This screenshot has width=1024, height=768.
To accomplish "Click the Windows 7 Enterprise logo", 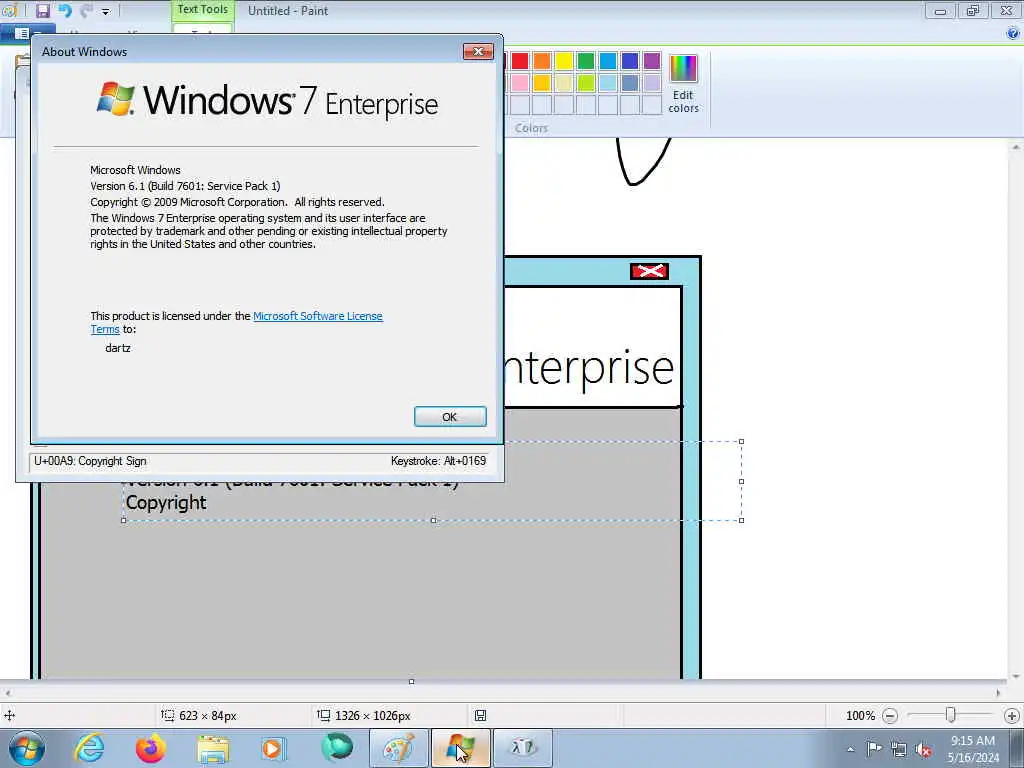I will [x=267, y=101].
